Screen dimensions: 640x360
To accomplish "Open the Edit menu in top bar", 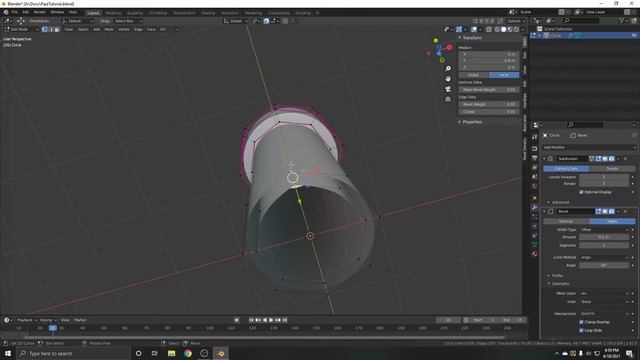I will (x=26, y=12).
